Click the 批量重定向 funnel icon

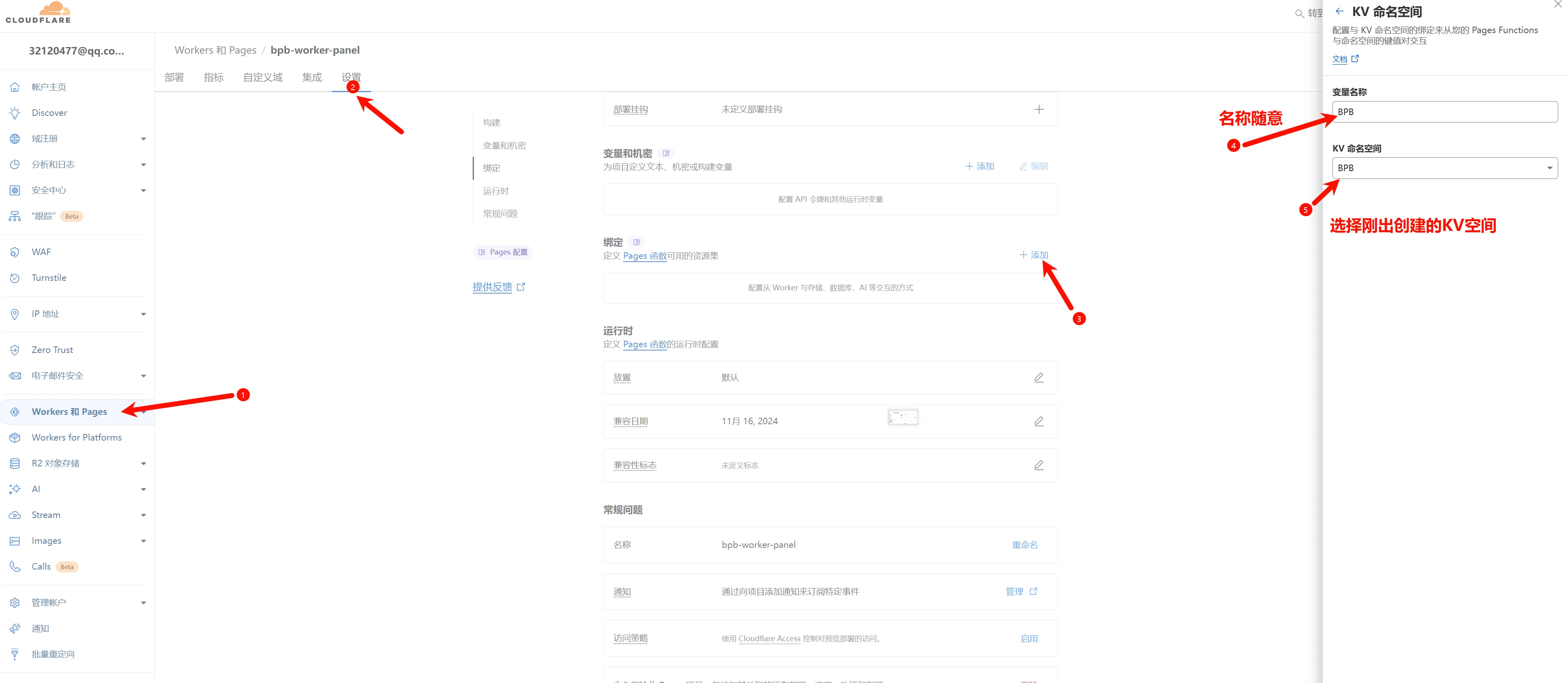coord(15,654)
